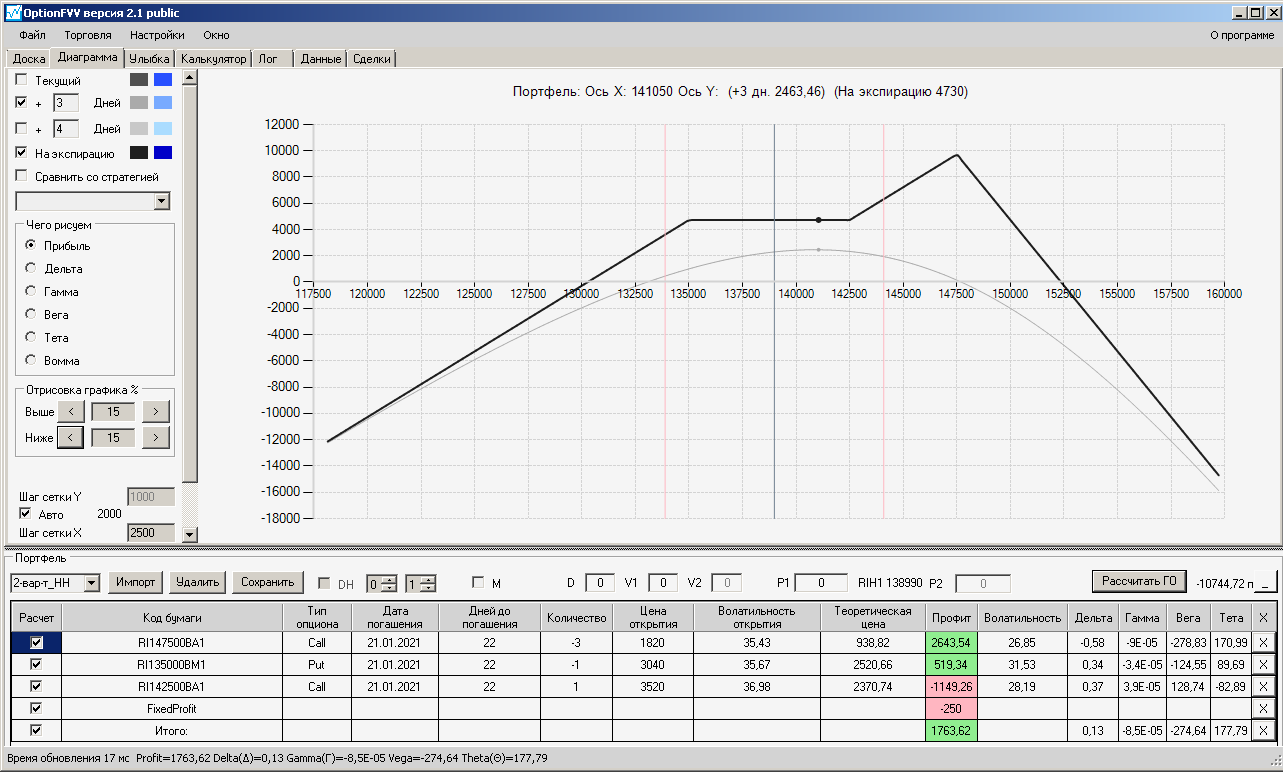Click the Импорт button
Viewport: 1283px width, 772px height.
[136, 582]
